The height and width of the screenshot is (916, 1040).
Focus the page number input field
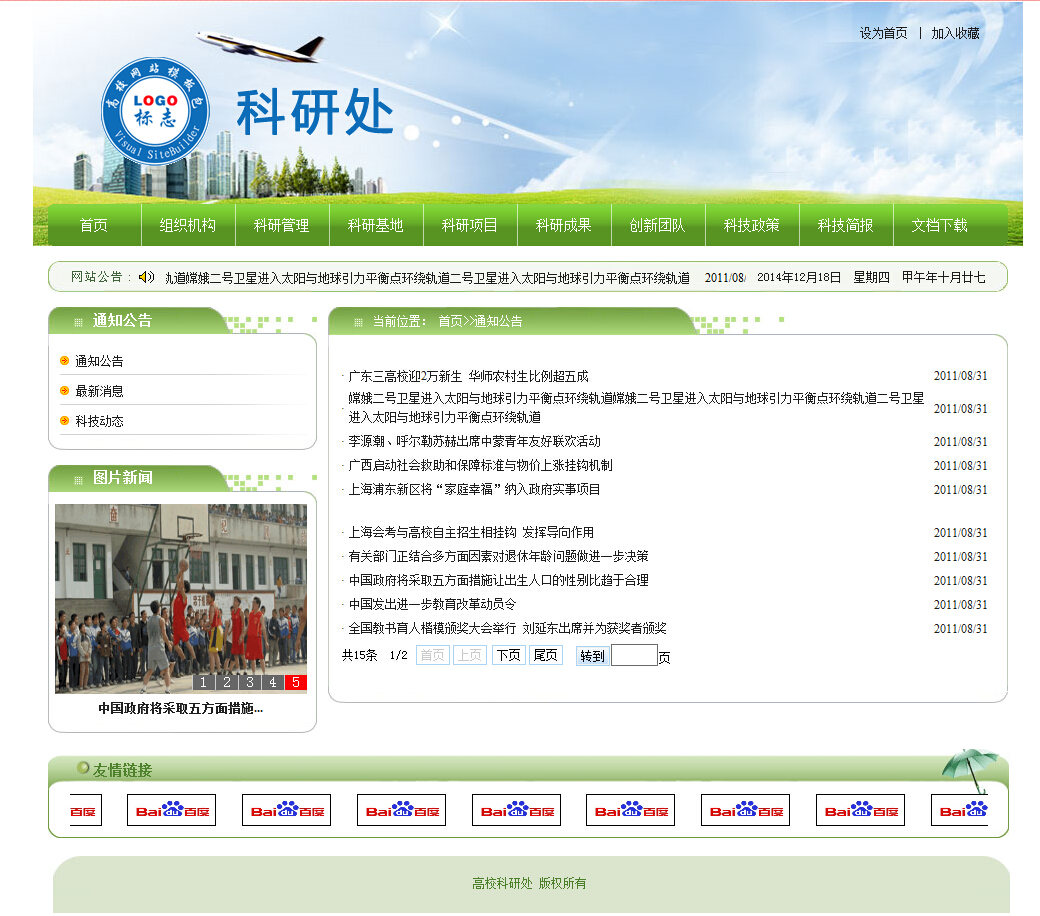634,655
